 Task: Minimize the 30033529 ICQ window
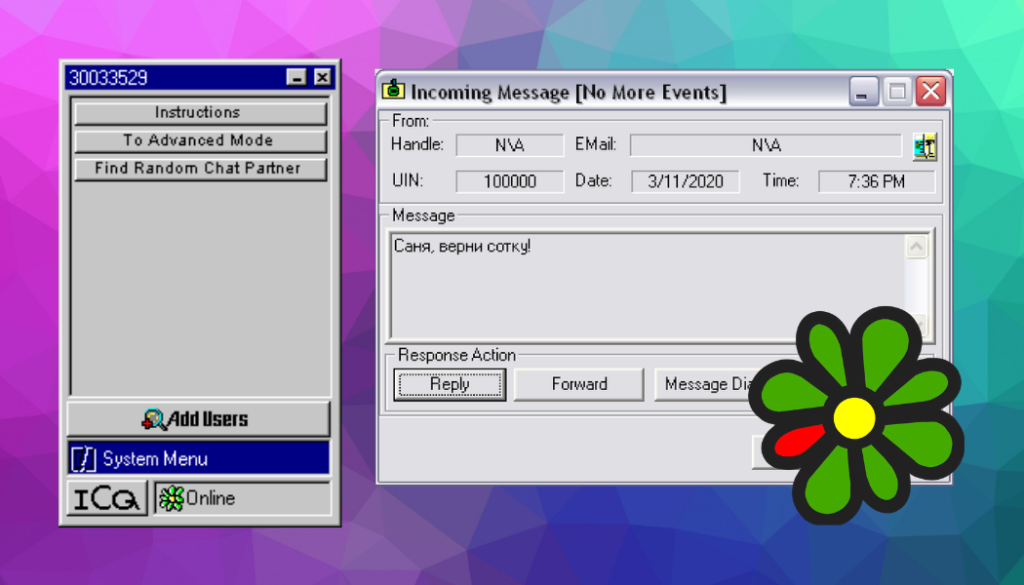296,78
